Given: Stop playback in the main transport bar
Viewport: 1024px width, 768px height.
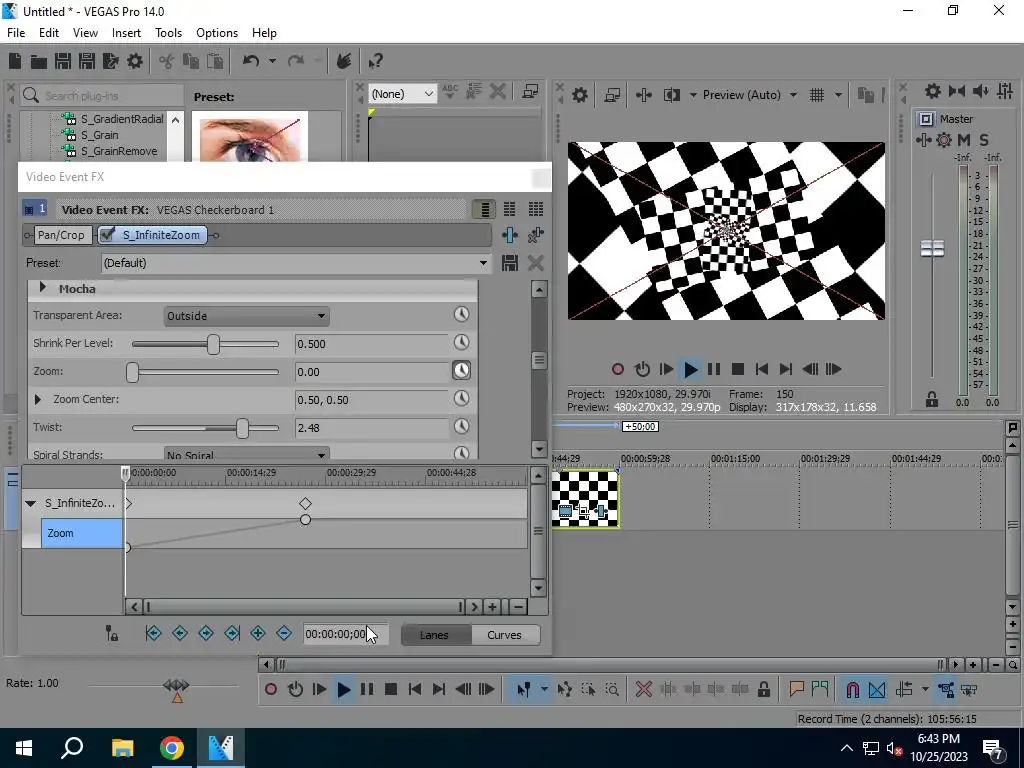Looking at the screenshot, I should (391, 690).
